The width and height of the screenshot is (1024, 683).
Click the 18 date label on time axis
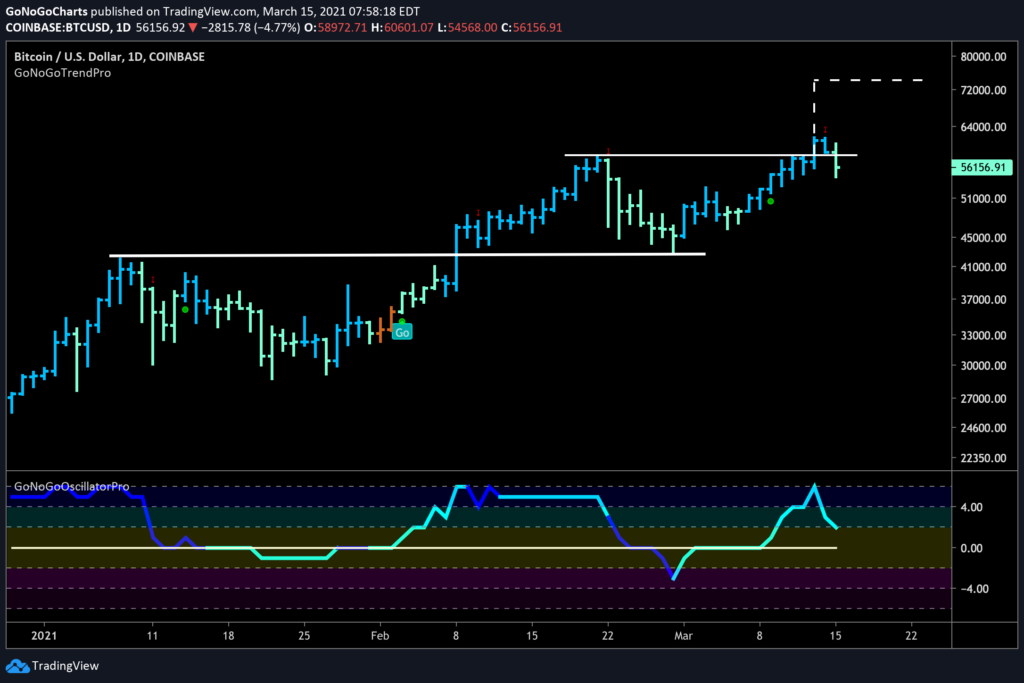[x=228, y=635]
